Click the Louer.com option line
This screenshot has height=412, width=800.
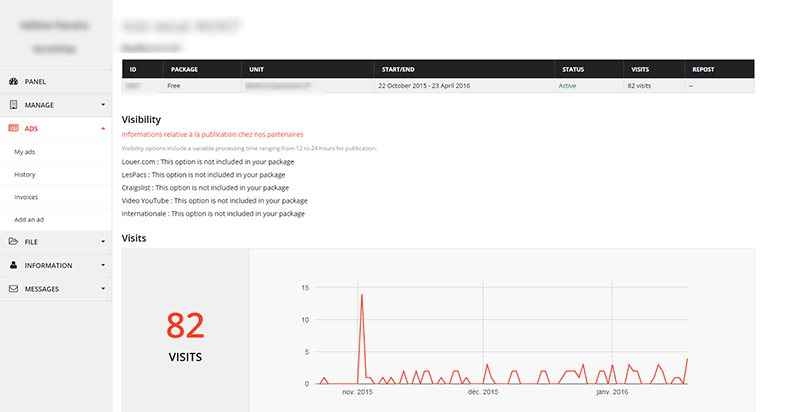coord(208,162)
